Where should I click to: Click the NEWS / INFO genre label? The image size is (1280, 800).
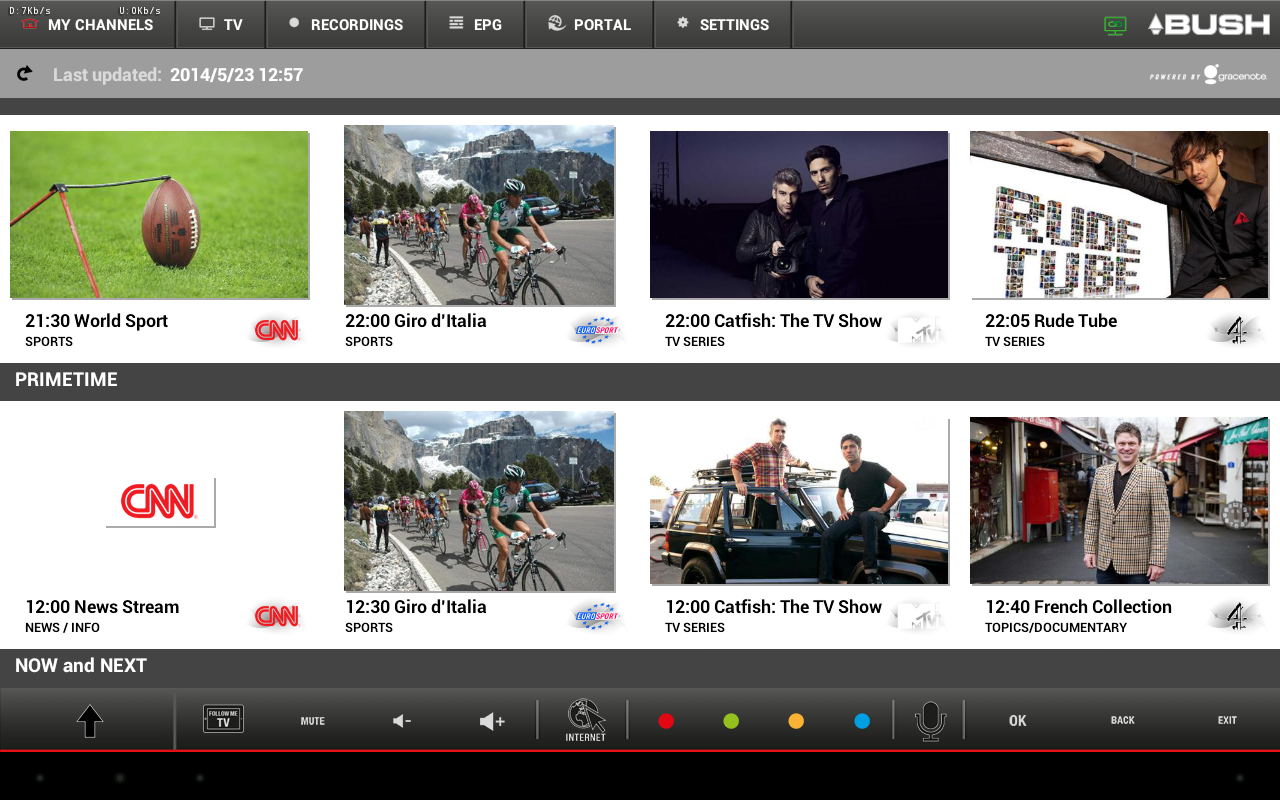(62, 628)
